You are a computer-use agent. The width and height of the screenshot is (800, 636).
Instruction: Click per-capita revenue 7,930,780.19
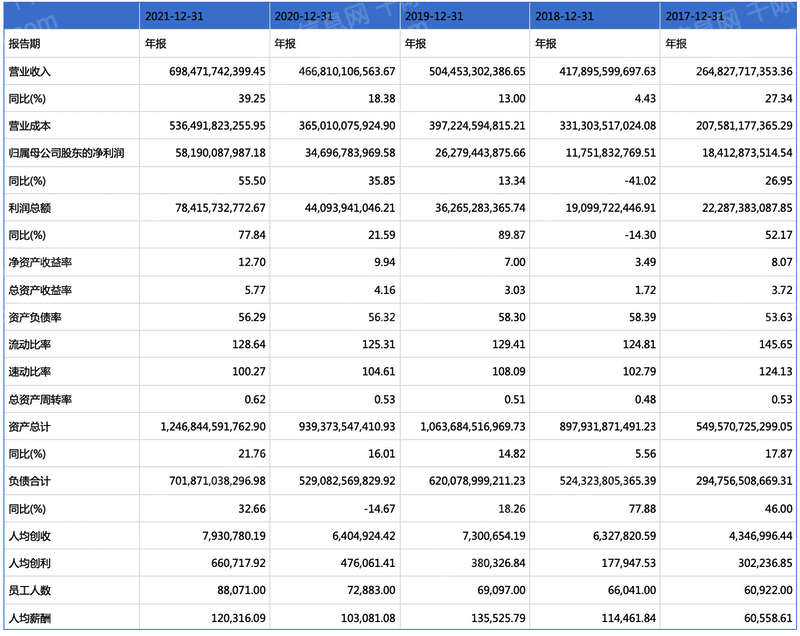click(x=234, y=537)
